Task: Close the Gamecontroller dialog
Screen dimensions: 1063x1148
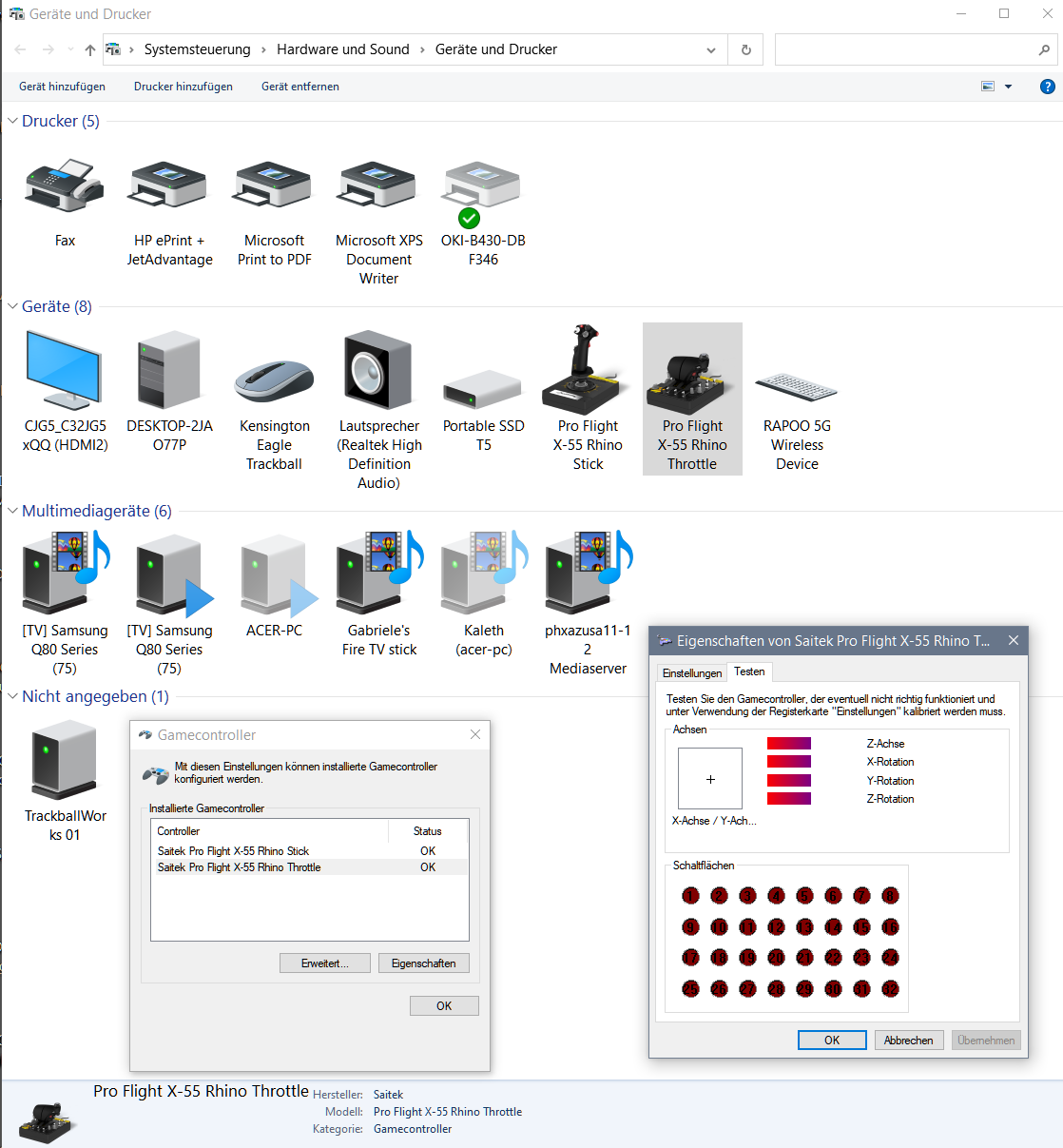Action: pyautogui.click(x=475, y=734)
